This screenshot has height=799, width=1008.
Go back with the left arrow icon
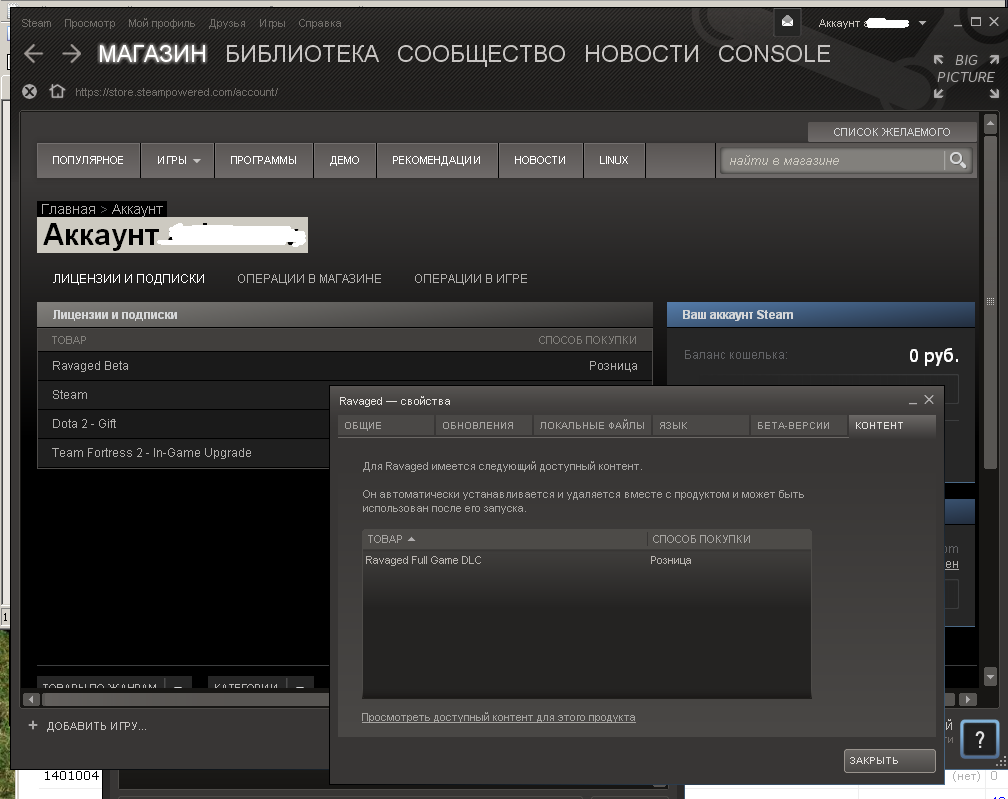point(33,54)
